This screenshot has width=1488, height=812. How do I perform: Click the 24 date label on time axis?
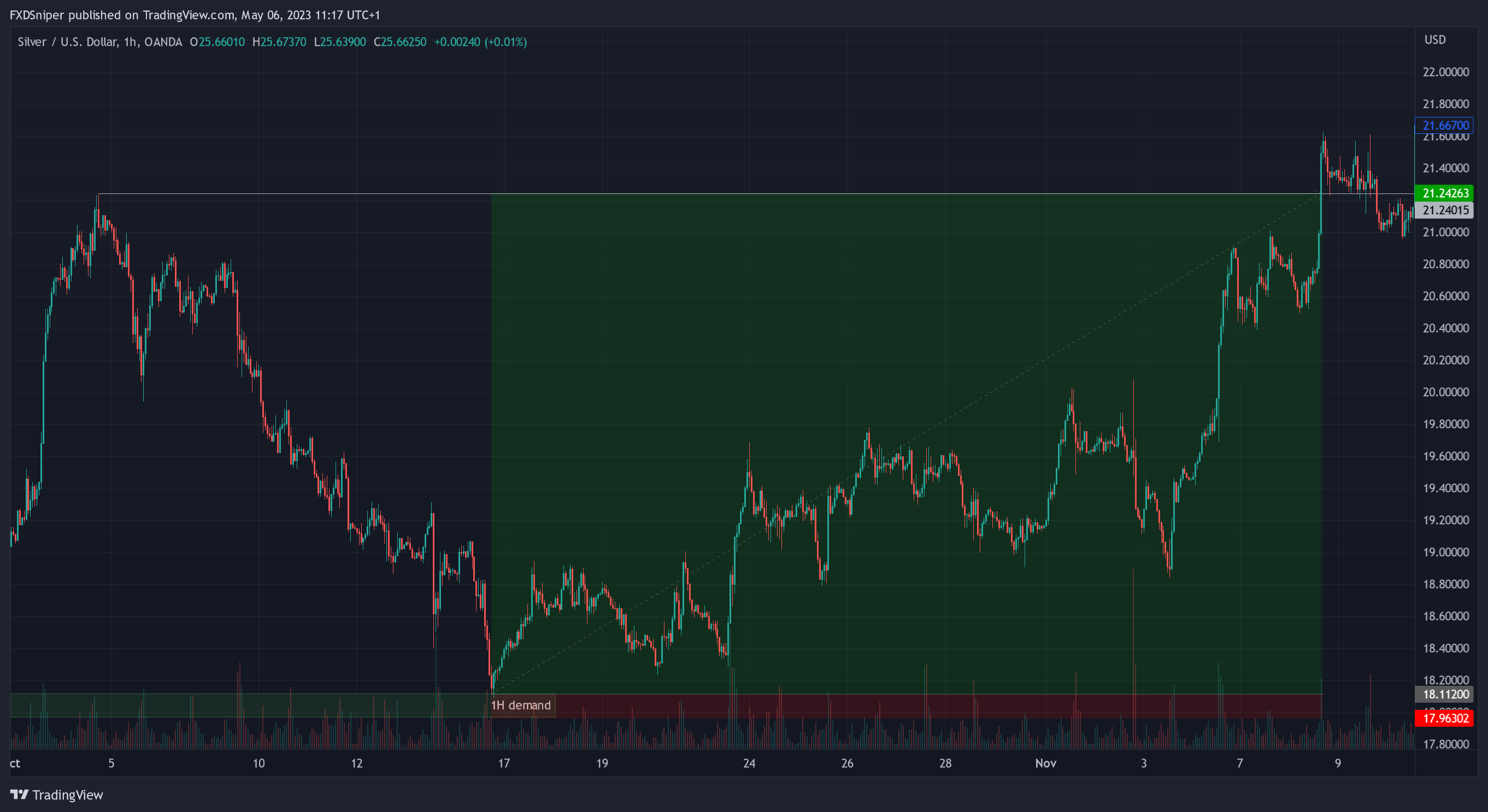(x=749, y=763)
